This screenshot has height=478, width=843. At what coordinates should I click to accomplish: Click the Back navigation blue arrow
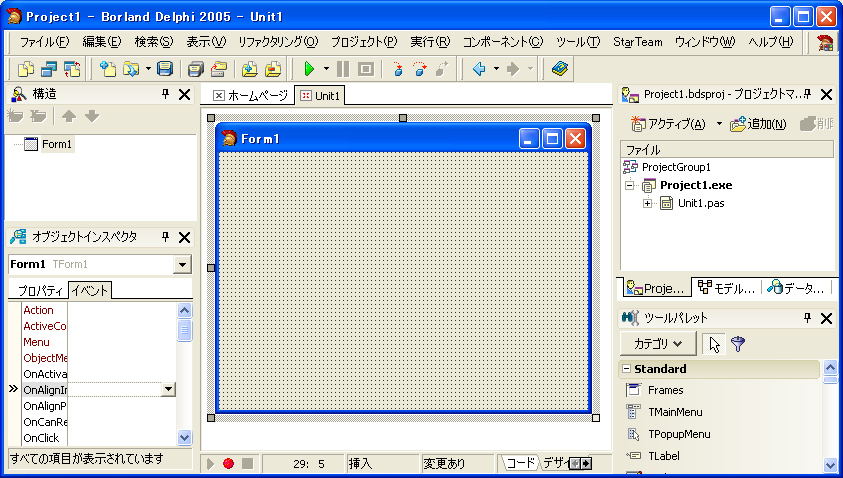coord(479,69)
